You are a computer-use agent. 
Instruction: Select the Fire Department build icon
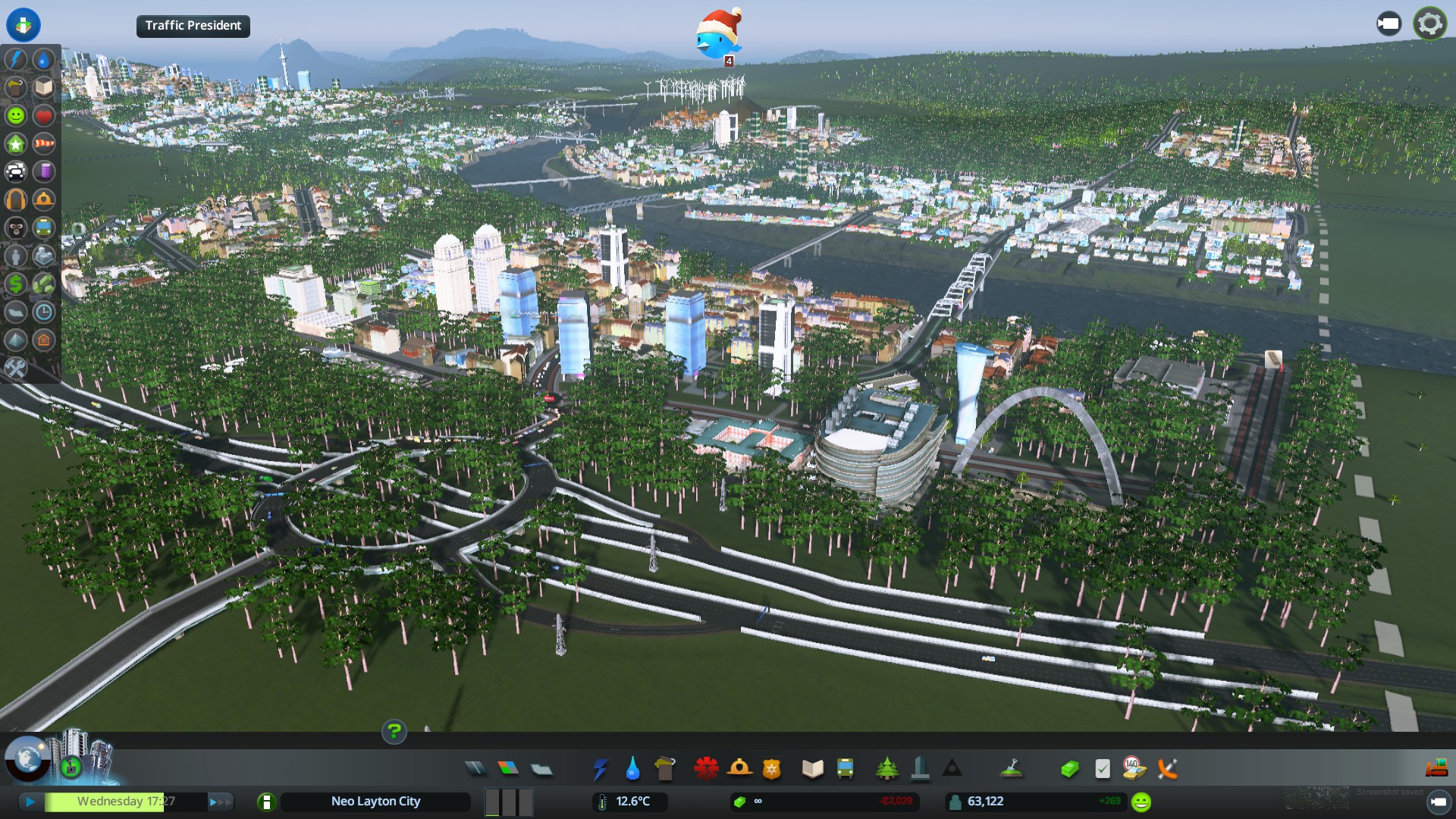pos(739,769)
